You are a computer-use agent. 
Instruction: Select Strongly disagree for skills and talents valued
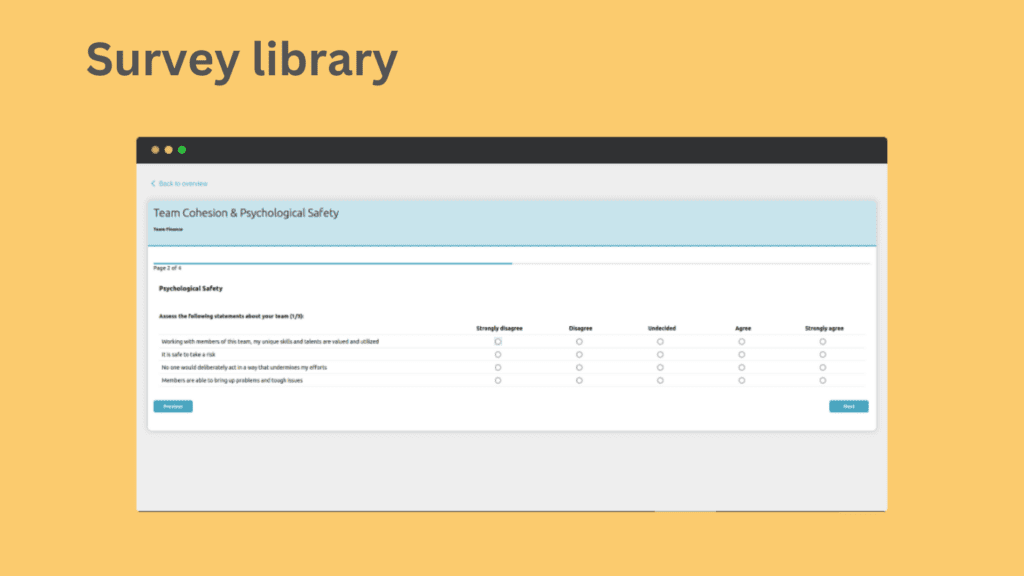(498, 342)
